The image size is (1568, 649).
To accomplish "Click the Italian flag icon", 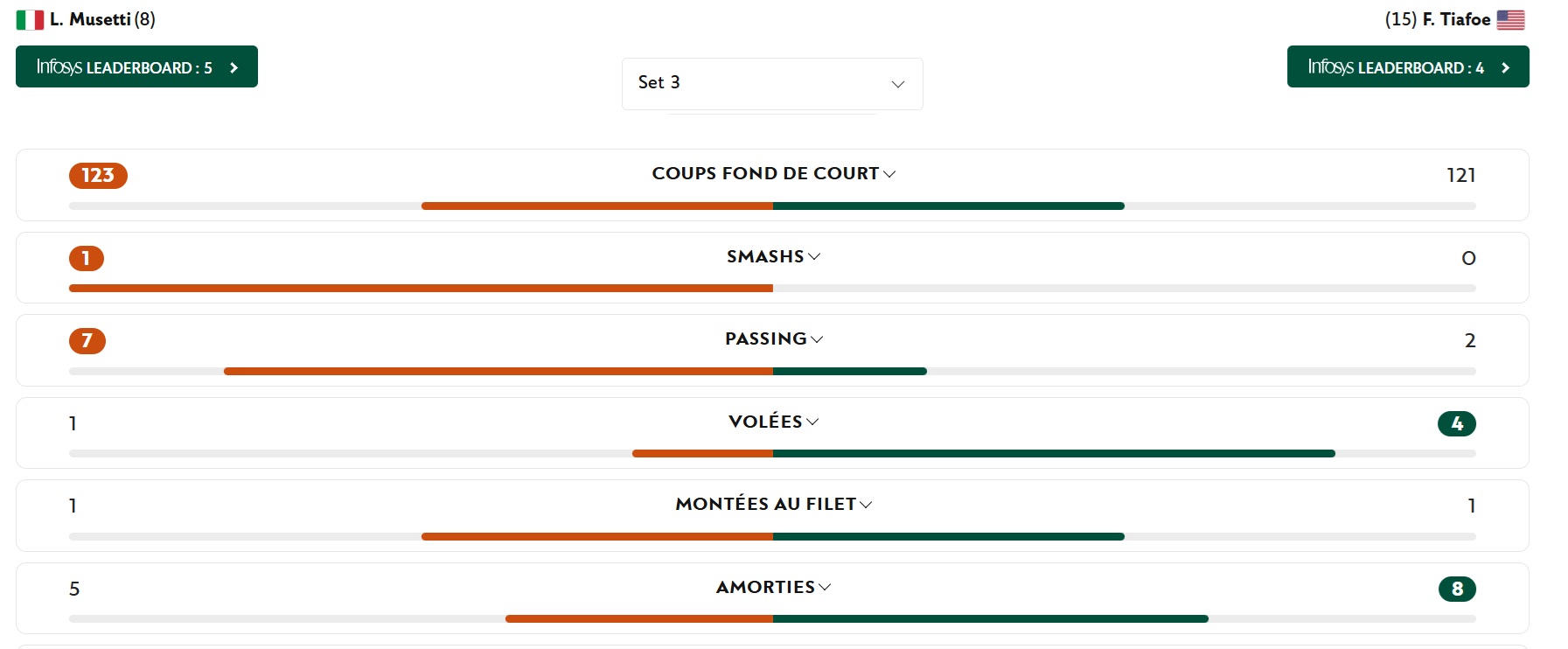I will point(30,20).
